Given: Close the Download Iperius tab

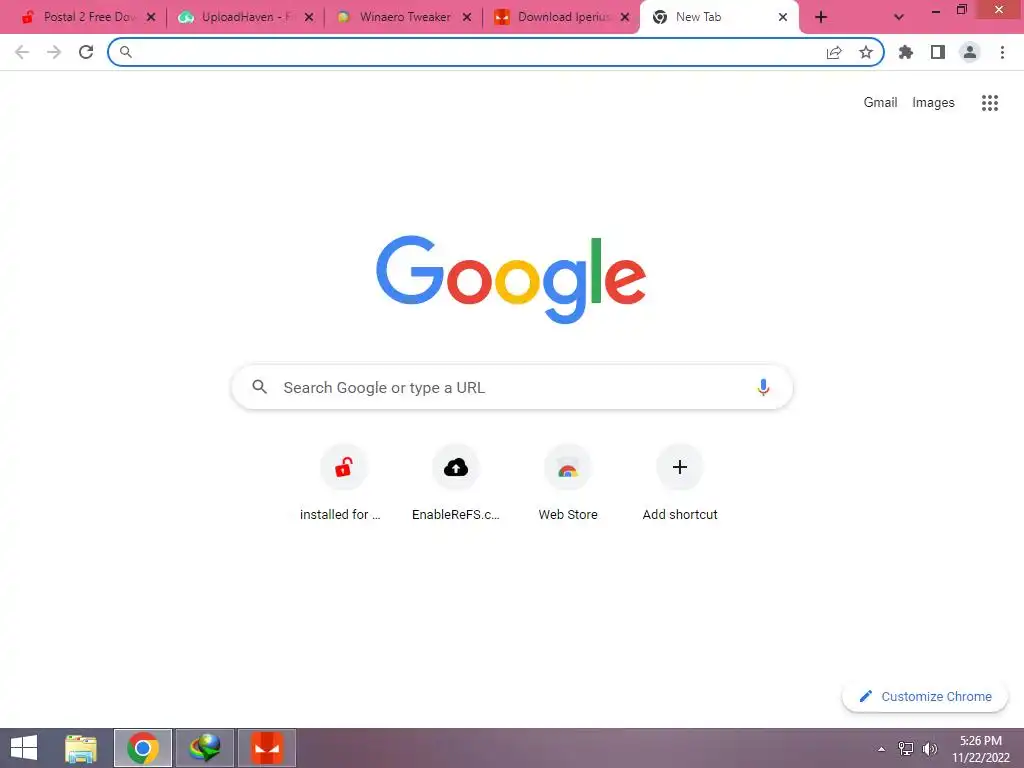Looking at the screenshot, I should click(625, 18).
